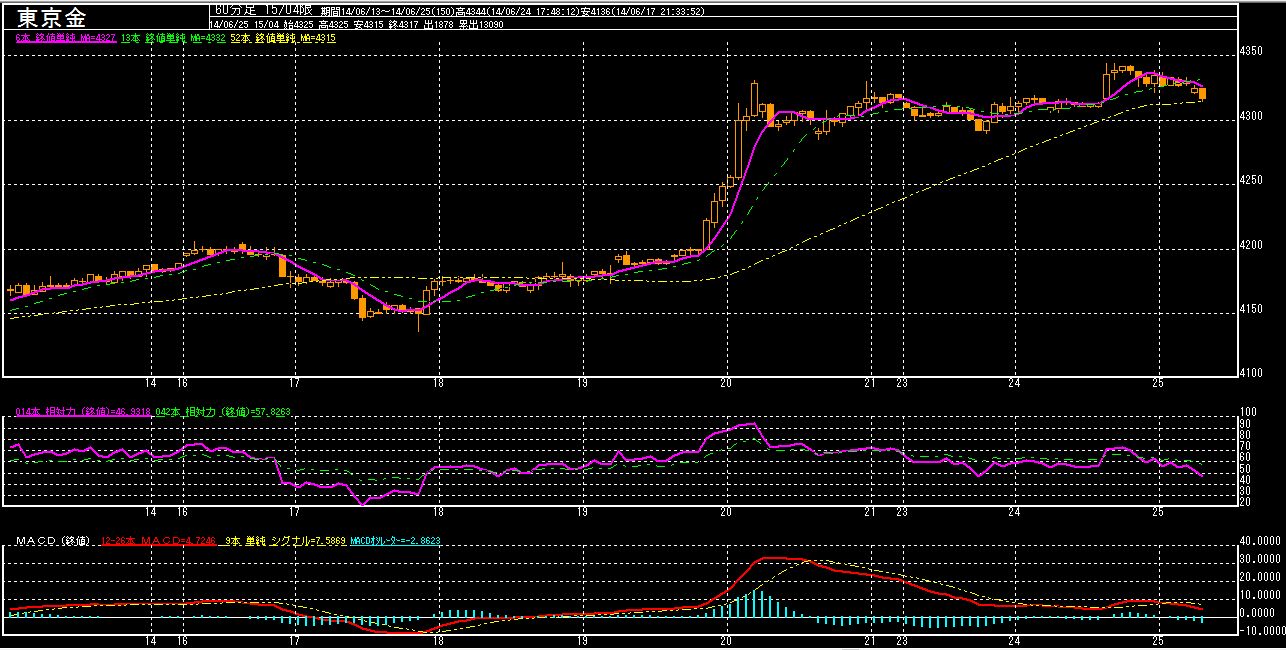Select the 60分足 15/04限 header text
Image resolution: width=1286 pixels, height=650 pixels.
coord(264,10)
